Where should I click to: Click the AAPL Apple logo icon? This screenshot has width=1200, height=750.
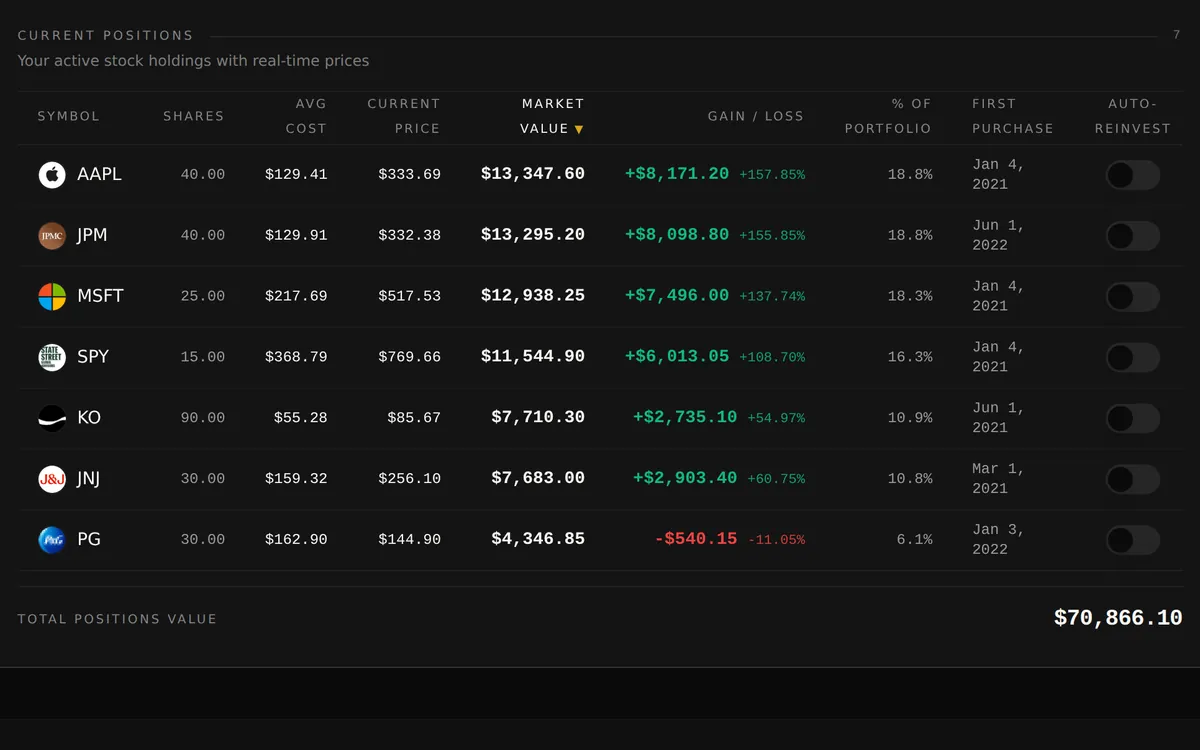click(52, 175)
